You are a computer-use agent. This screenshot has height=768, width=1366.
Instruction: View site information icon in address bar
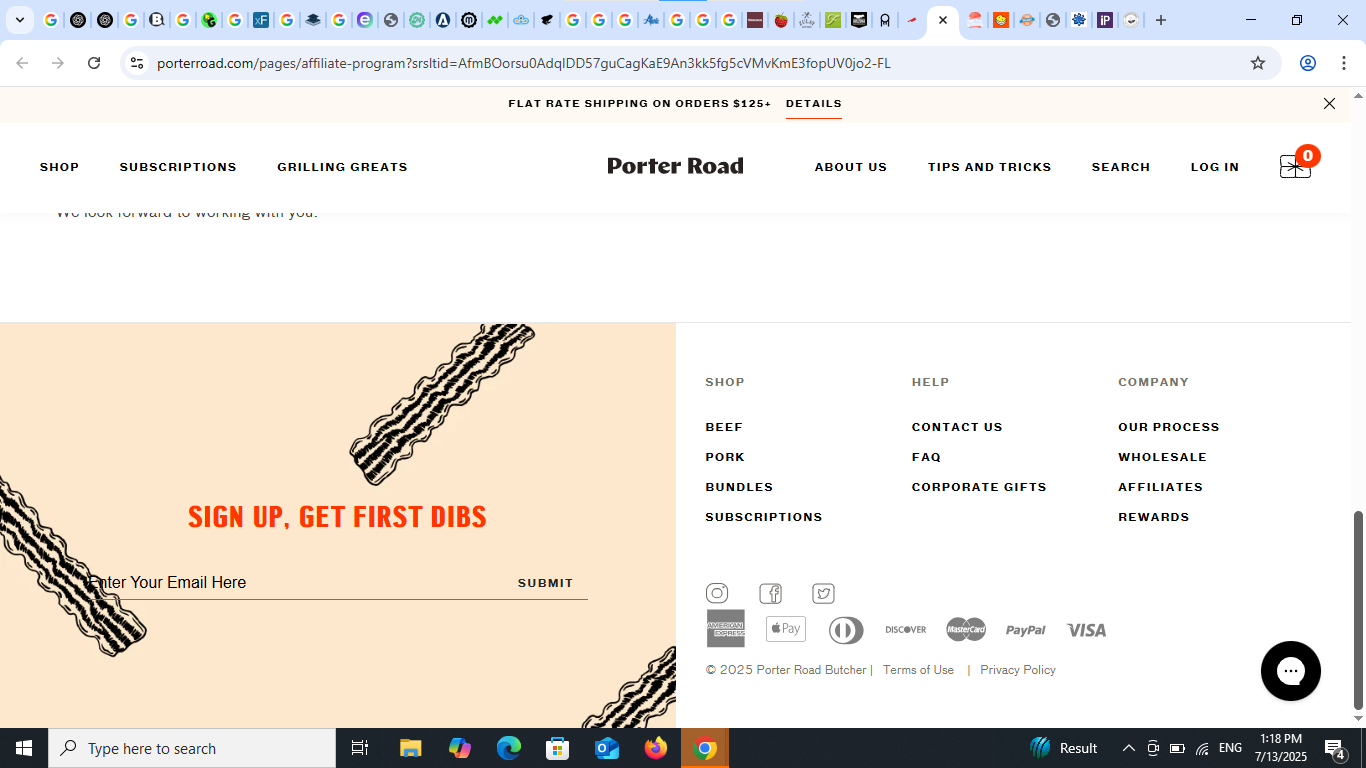[x=137, y=63]
